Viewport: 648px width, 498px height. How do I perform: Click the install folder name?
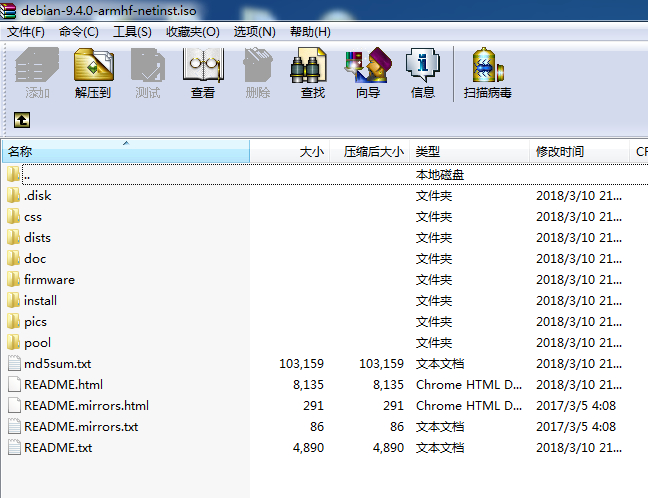(40, 300)
